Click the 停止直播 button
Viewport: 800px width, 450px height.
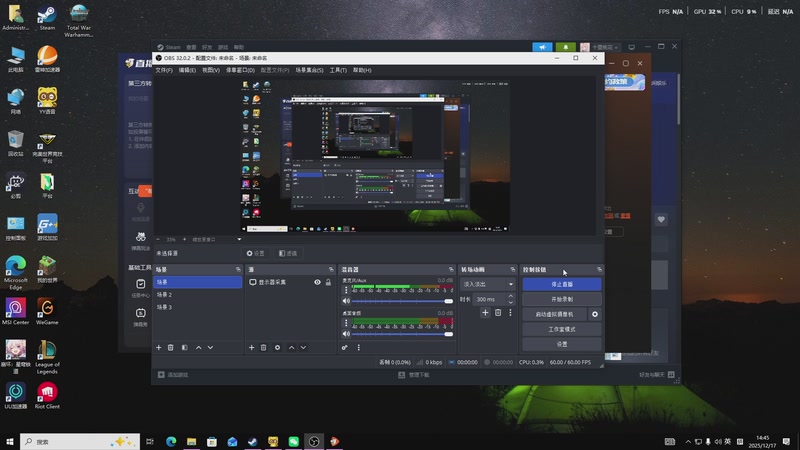tap(561, 284)
